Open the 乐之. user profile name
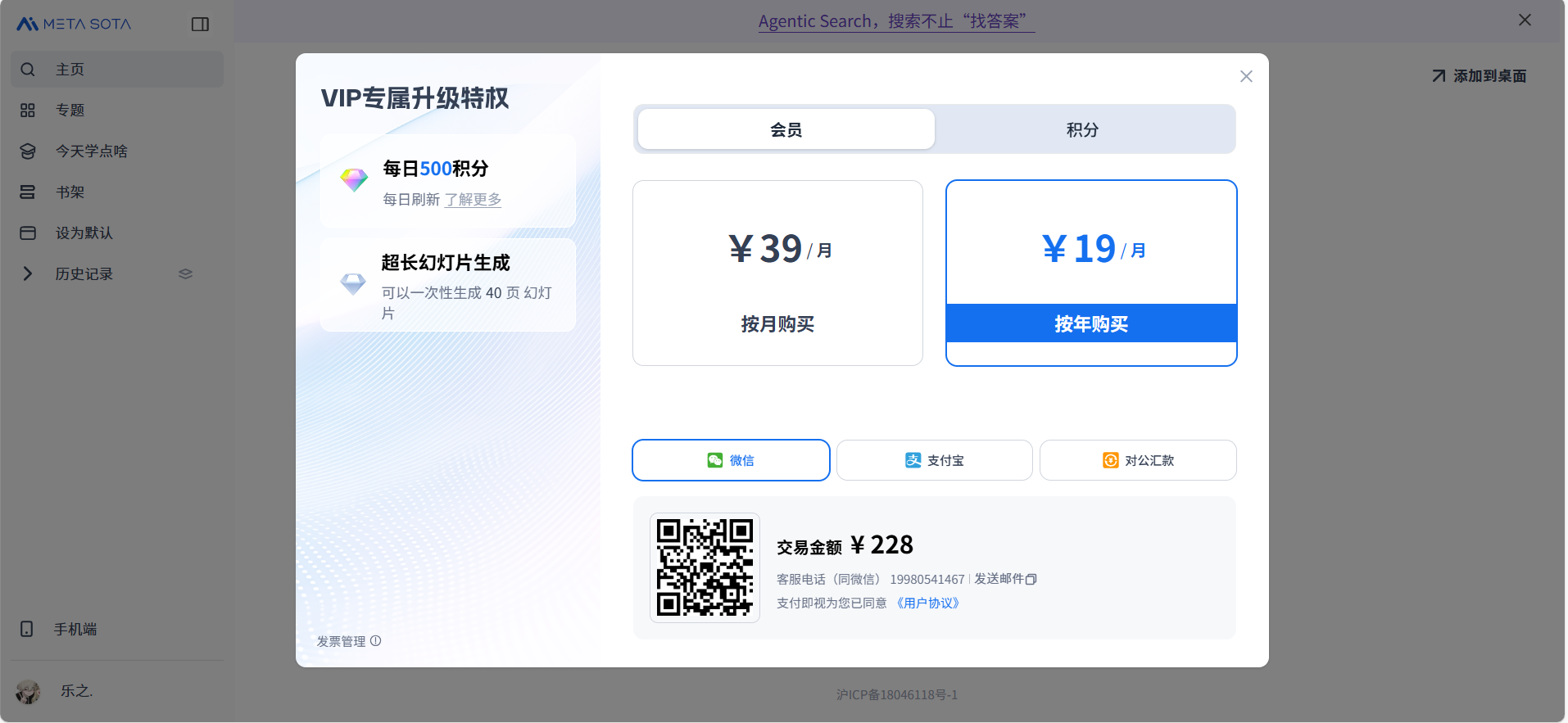This screenshot has height=723, width=1568. (77, 691)
